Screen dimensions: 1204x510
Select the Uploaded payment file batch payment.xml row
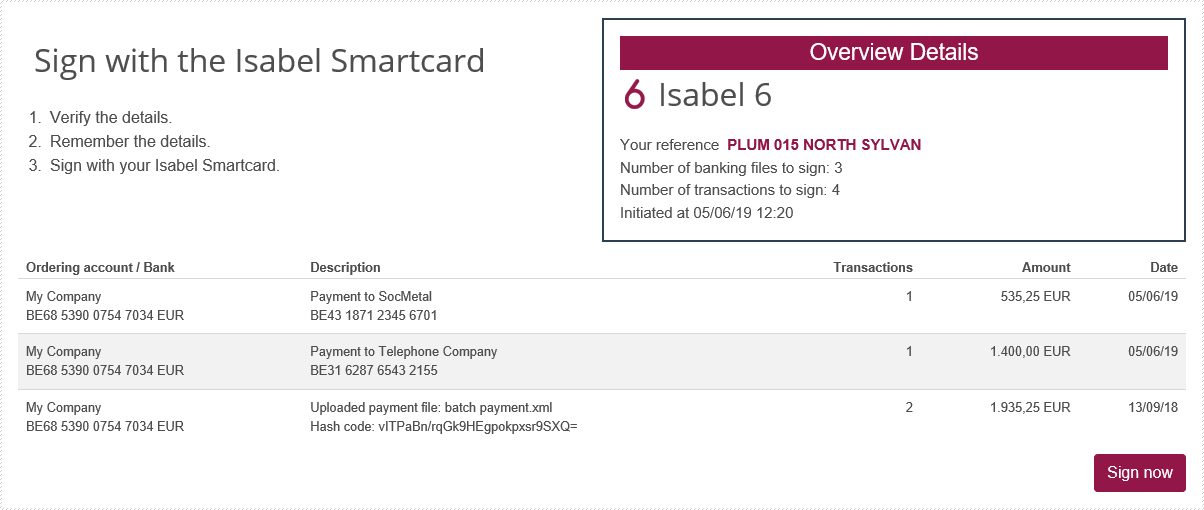[602, 417]
